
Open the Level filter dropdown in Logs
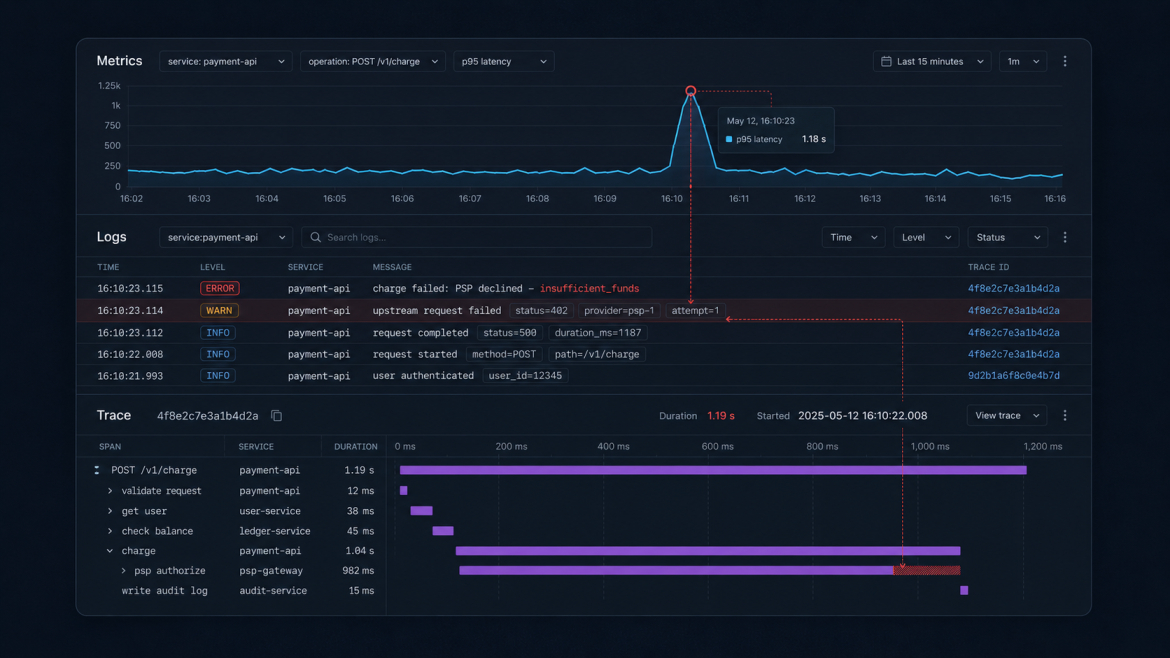click(926, 237)
